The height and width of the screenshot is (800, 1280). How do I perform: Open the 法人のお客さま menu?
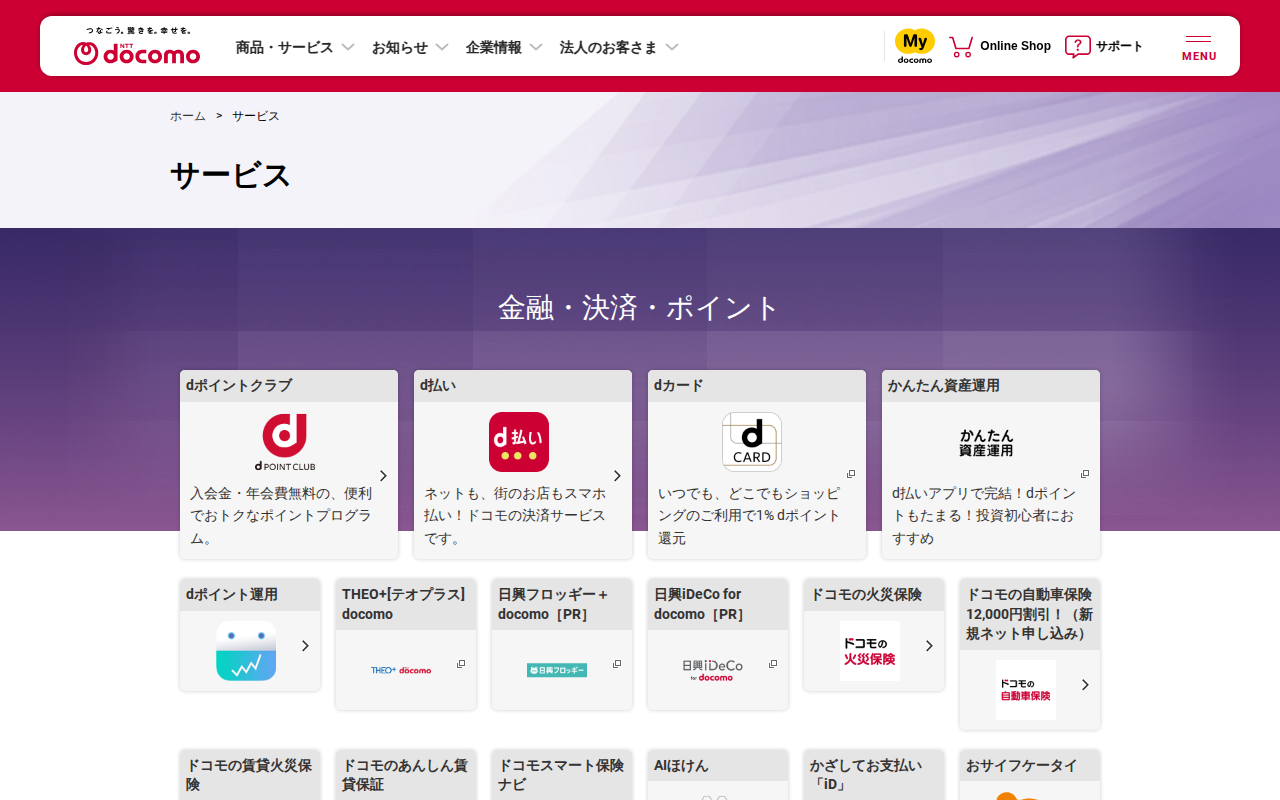coord(619,47)
